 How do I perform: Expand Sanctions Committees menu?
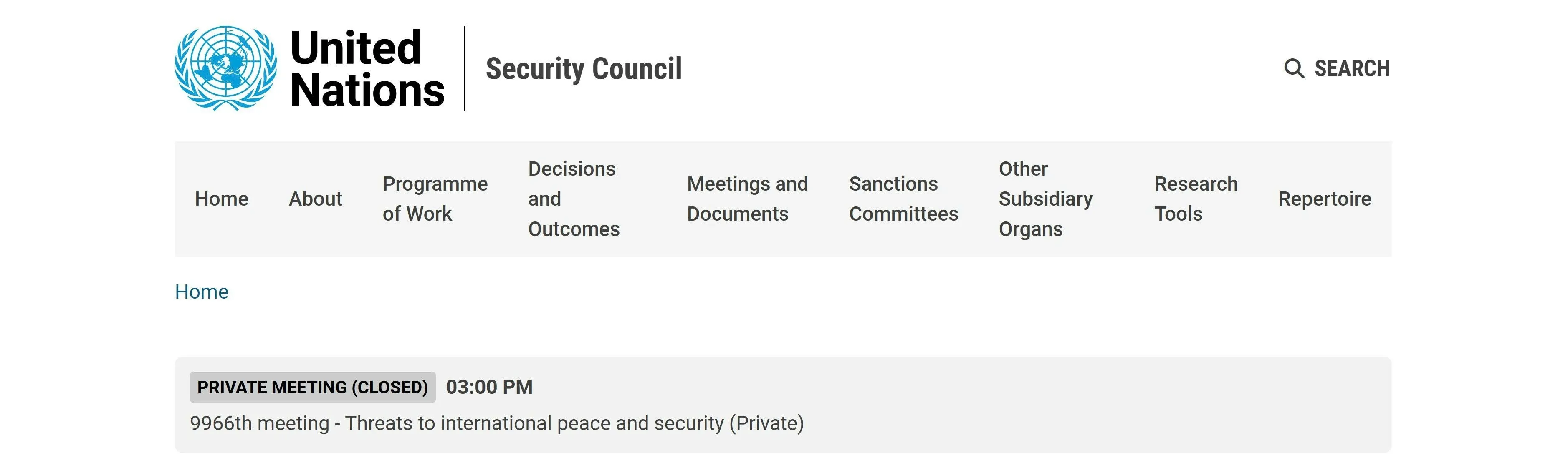[903, 199]
